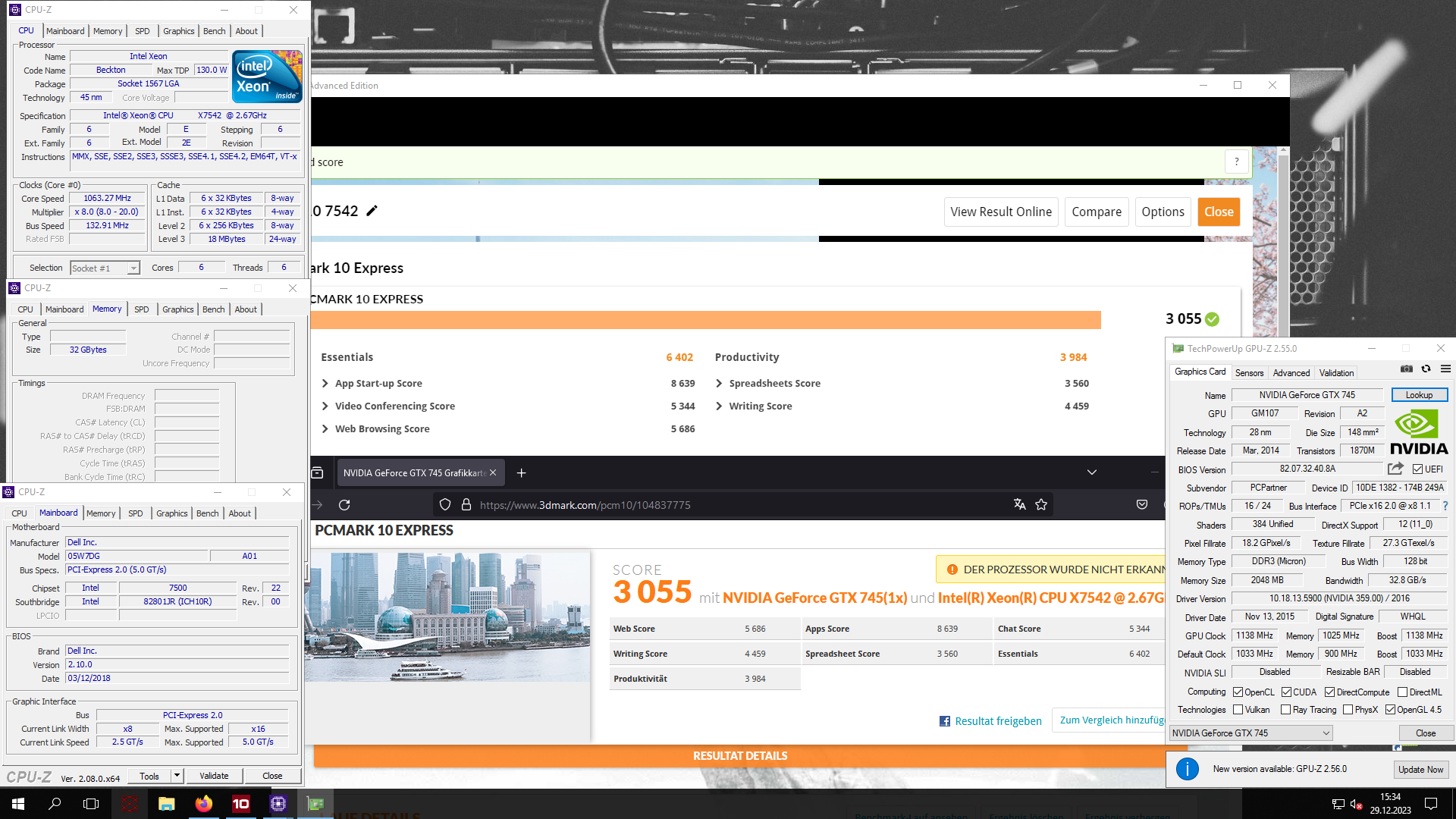Click the BIOS export share icon in GPU-Z
Image resolution: width=1456 pixels, height=819 pixels.
click(1395, 469)
